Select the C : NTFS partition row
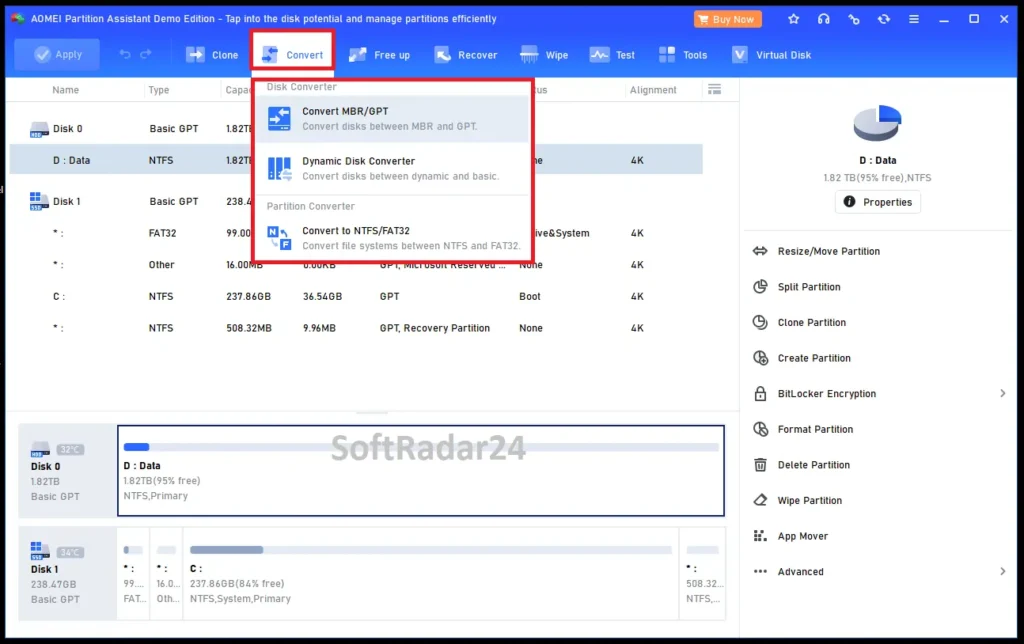The width and height of the screenshot is (1024, 644). (x=356, y=297)
